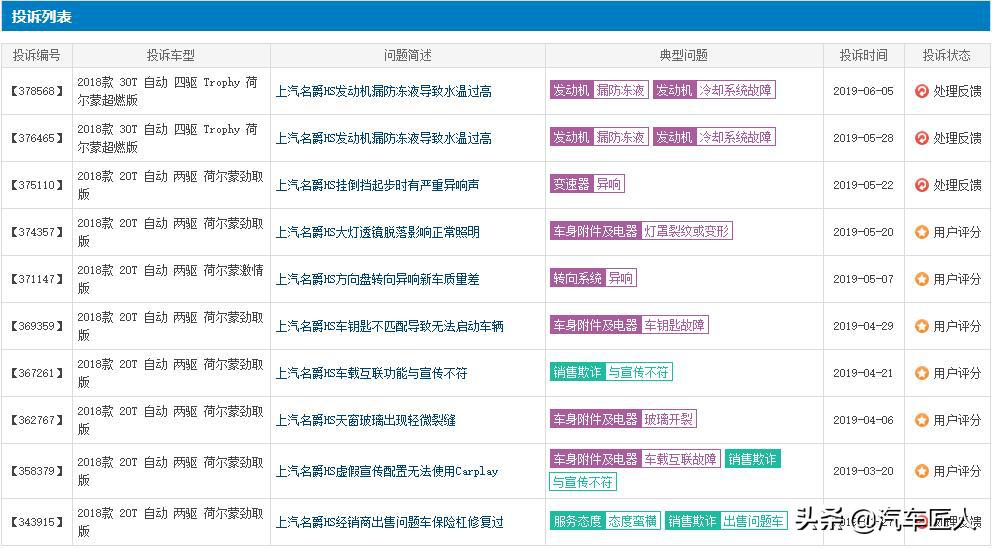This screenshot has width=993, height=548.
Task: Click car model 荷尔蒙激情版 in row 371147
Action: coord(170,279)
